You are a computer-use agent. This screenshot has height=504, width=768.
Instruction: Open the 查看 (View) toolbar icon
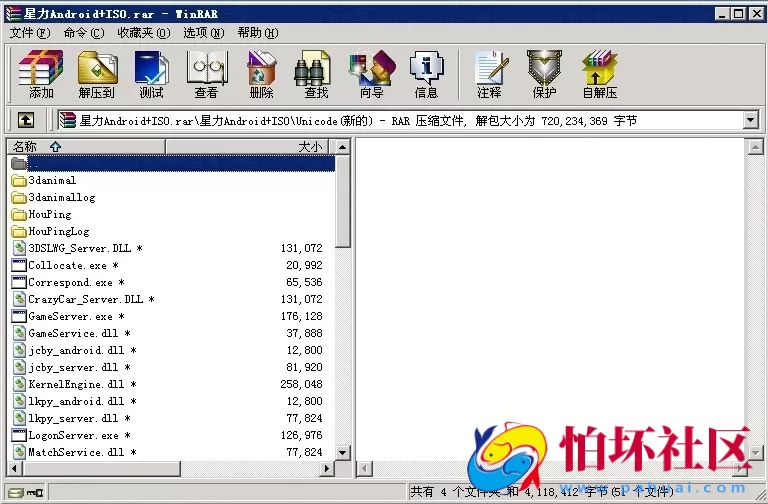[x=206, y=74]
